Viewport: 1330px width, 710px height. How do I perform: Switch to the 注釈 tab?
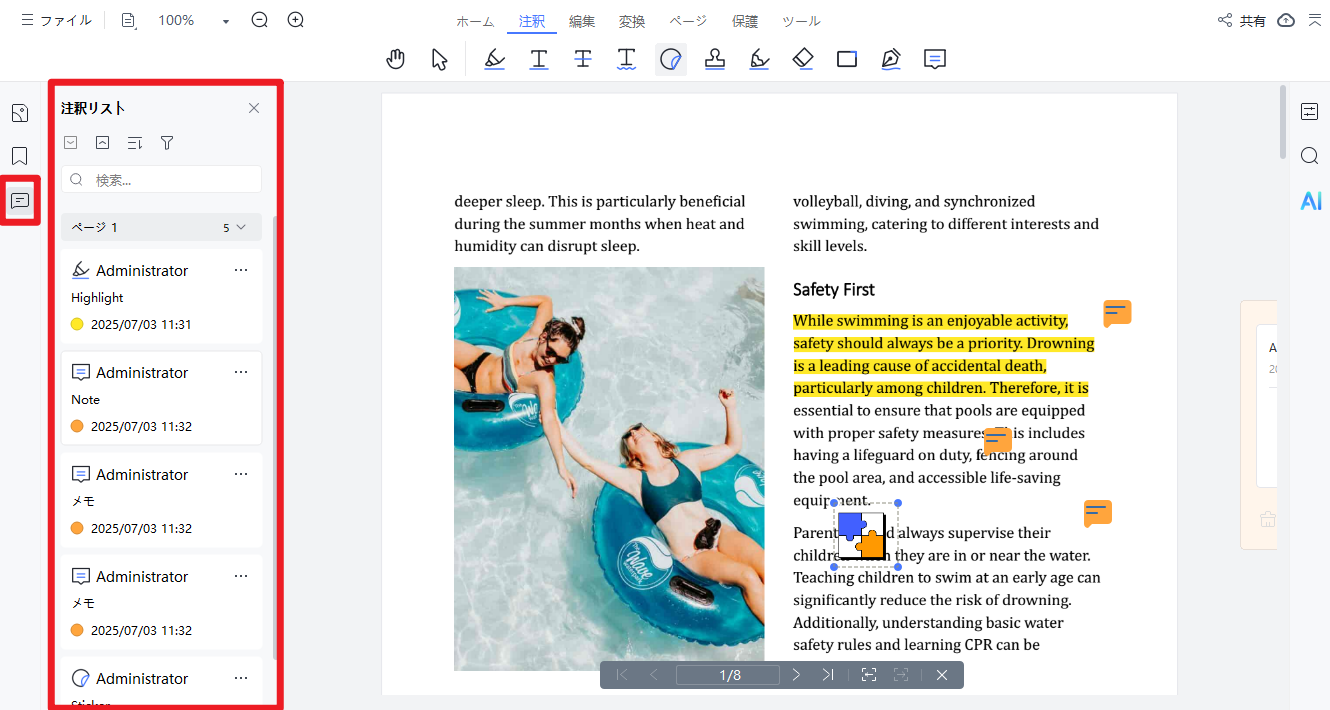(x=532, y=21)
